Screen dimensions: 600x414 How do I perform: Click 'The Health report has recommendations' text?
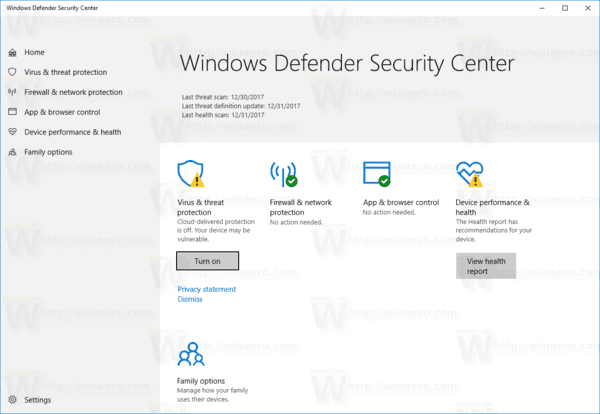pyautogui.click(x=494, y=230)
